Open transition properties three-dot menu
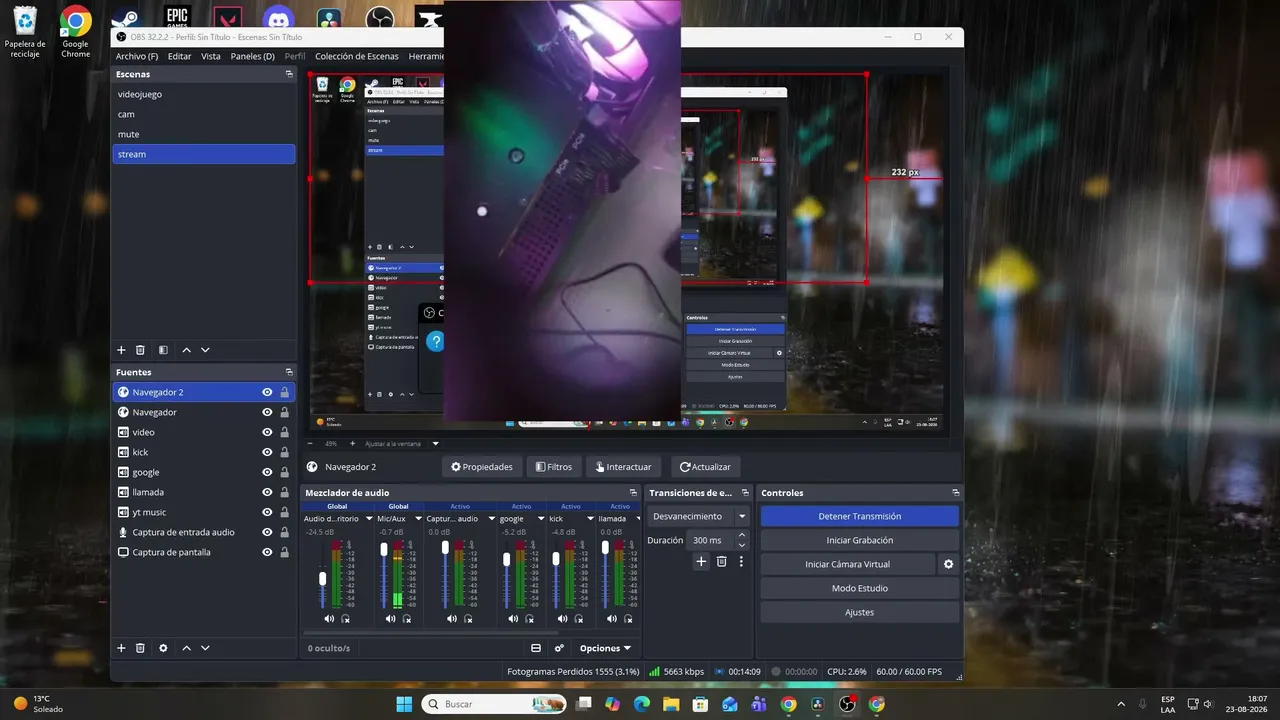Screen dimensions: 1280x720 coord(741,562)
